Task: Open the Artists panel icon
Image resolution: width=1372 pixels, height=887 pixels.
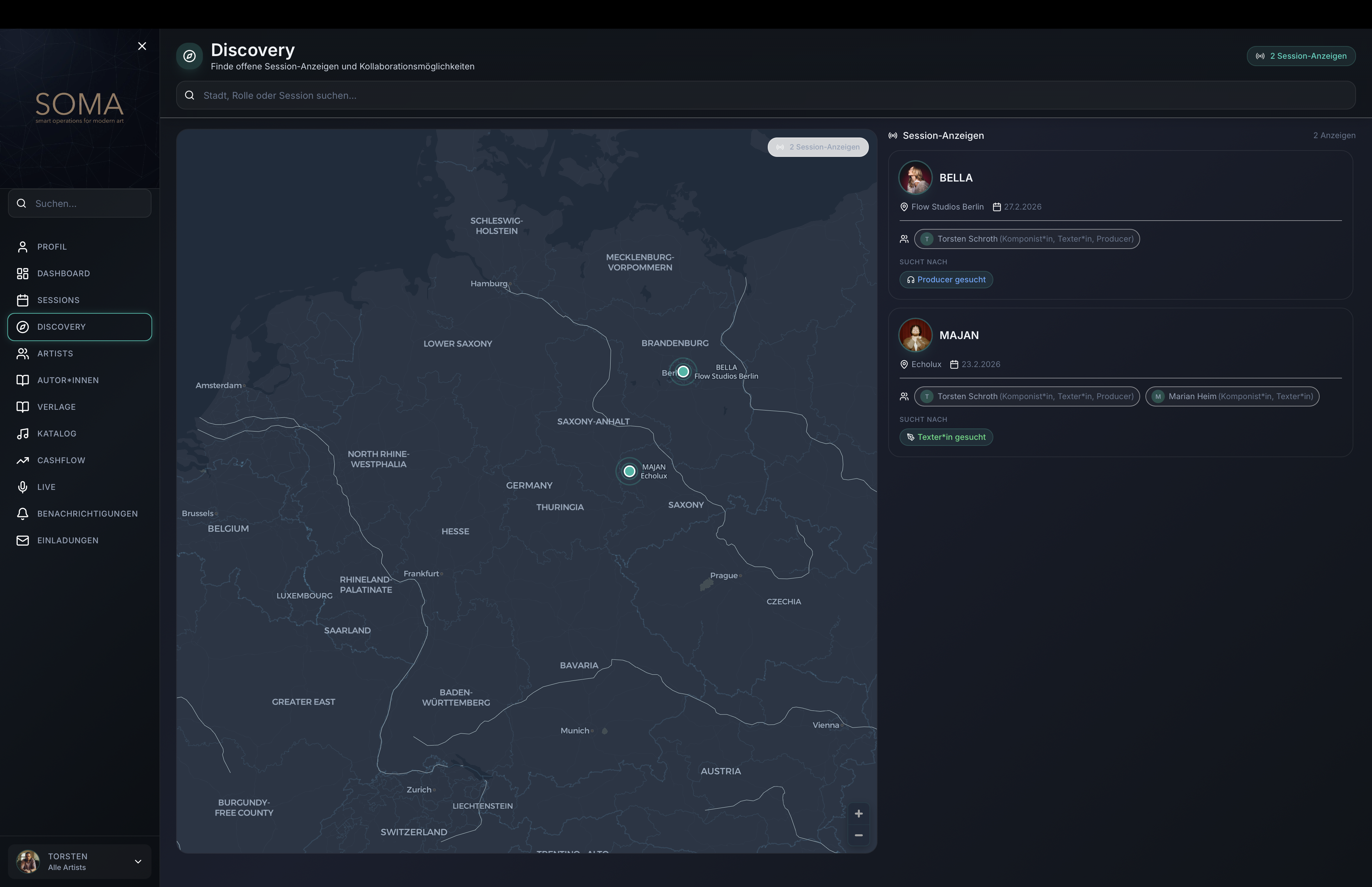Action: click(23, 353)
